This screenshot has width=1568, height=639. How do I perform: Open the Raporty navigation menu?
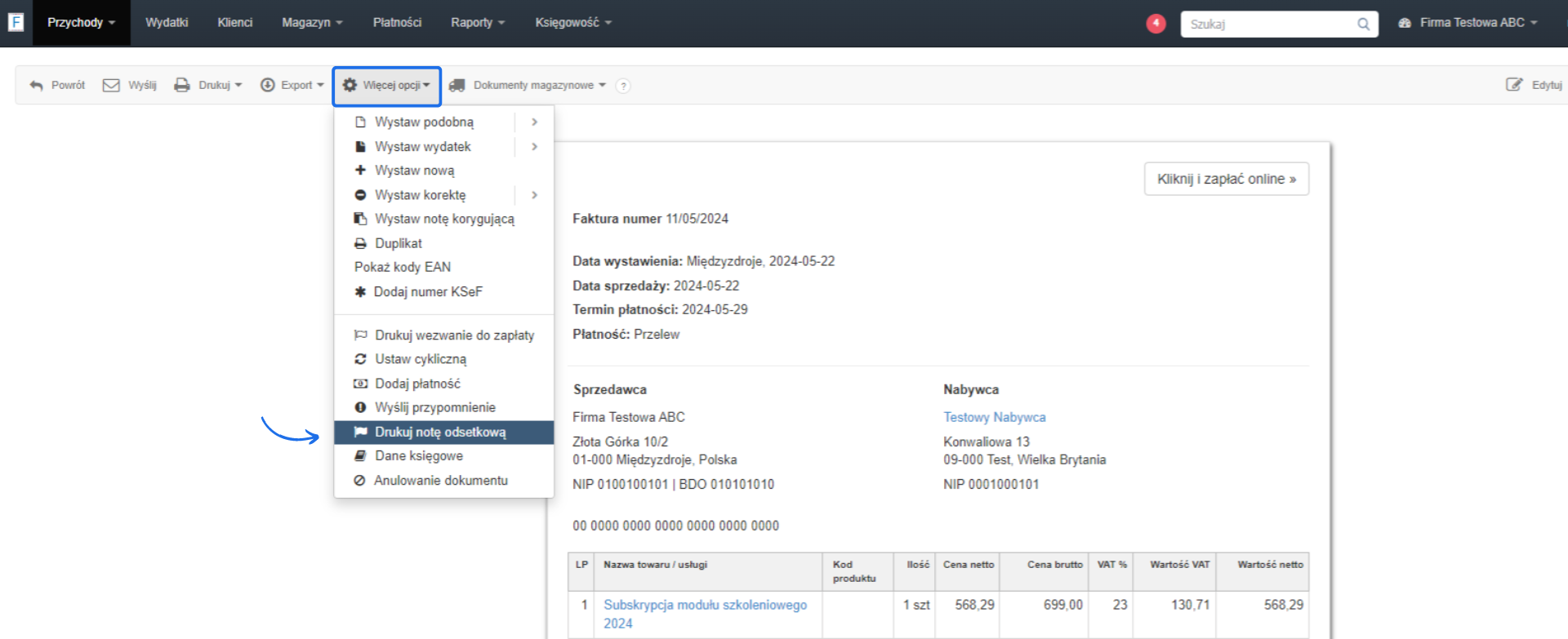coord(478,23)
